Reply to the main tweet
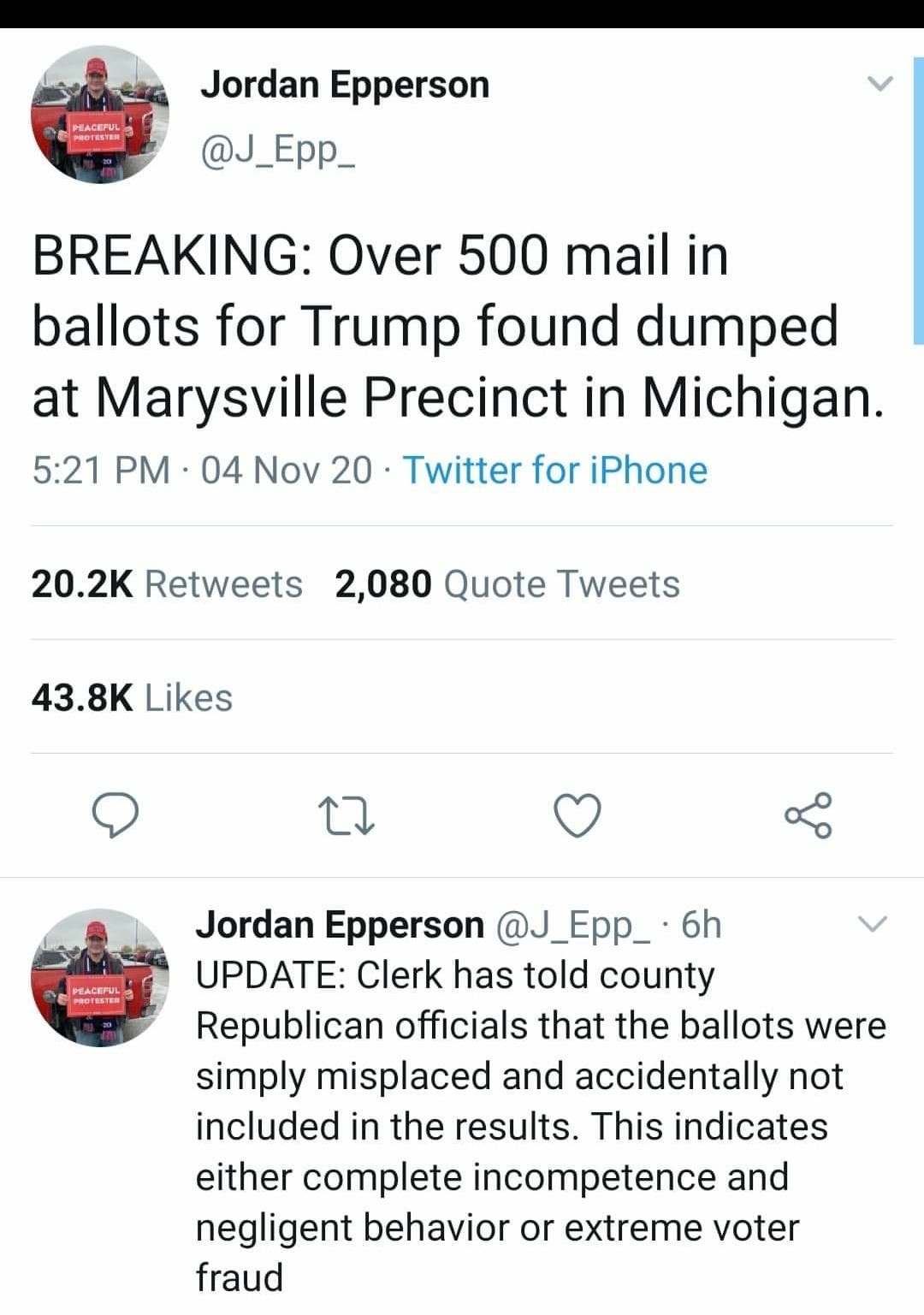 pos(115,814)
